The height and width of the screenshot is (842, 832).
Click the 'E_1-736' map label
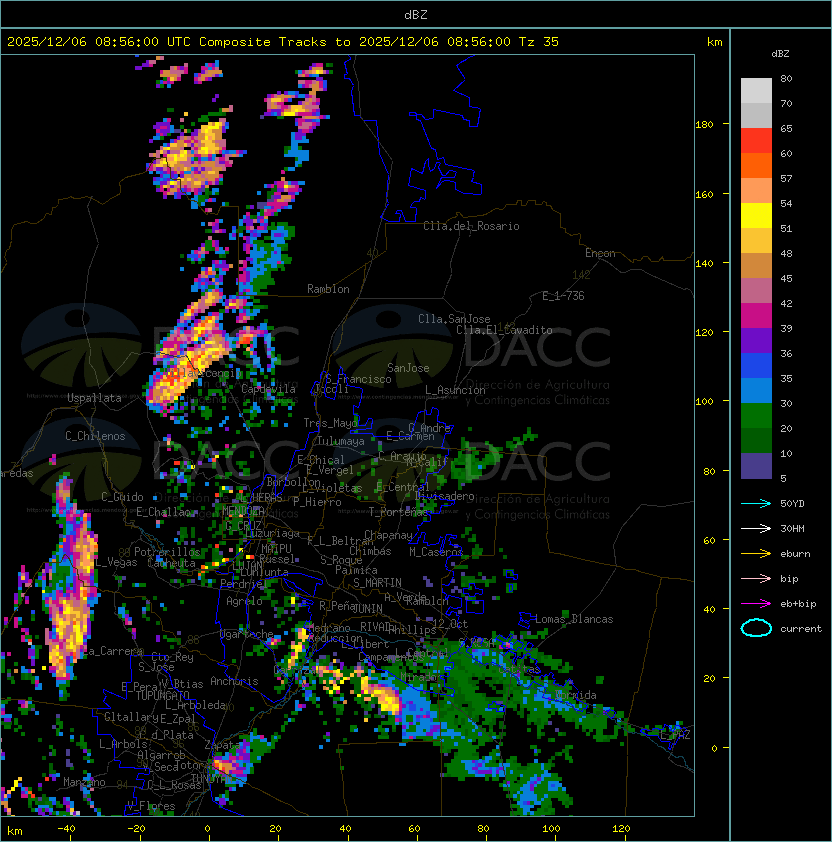(x=563, y=296)
